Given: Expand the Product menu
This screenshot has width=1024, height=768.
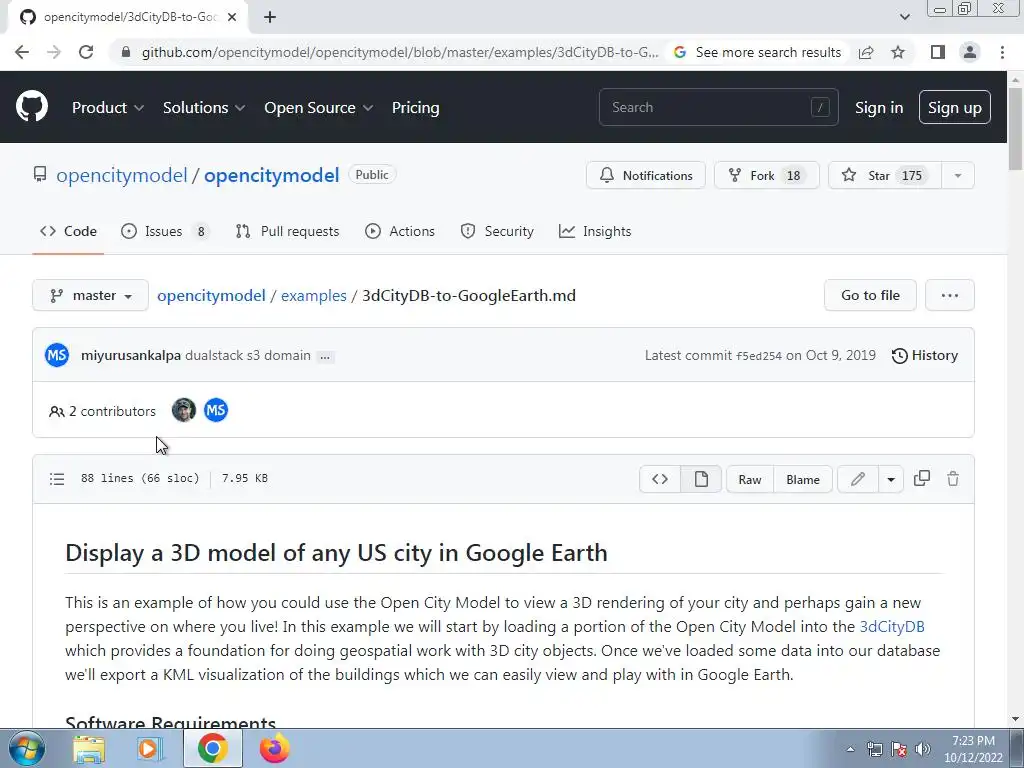Looking at the screenshot, I should [x=108, y=108].
